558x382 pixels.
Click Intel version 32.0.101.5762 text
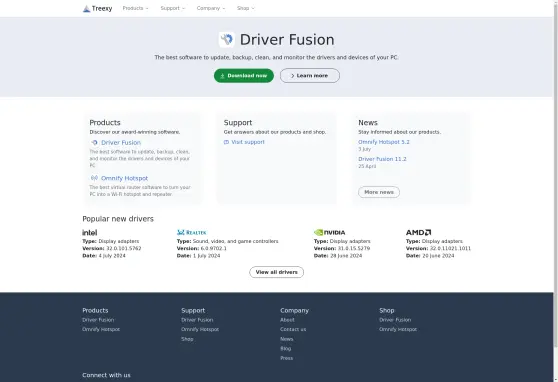point(112,248)
